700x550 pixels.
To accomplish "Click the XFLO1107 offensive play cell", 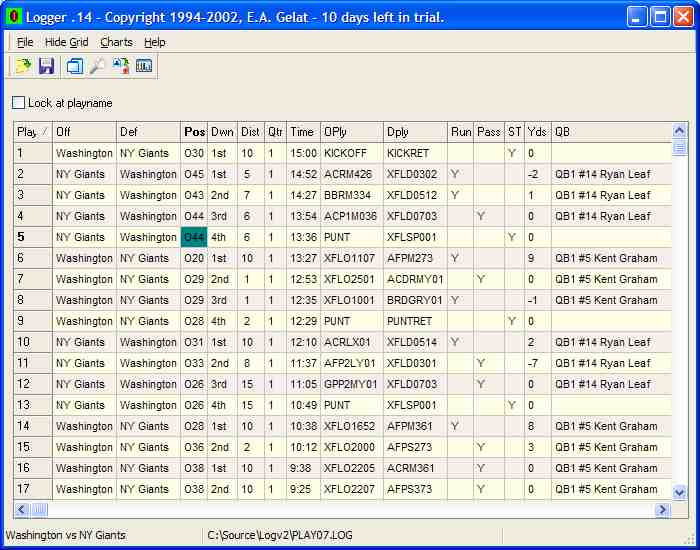I will click(352, 258).
